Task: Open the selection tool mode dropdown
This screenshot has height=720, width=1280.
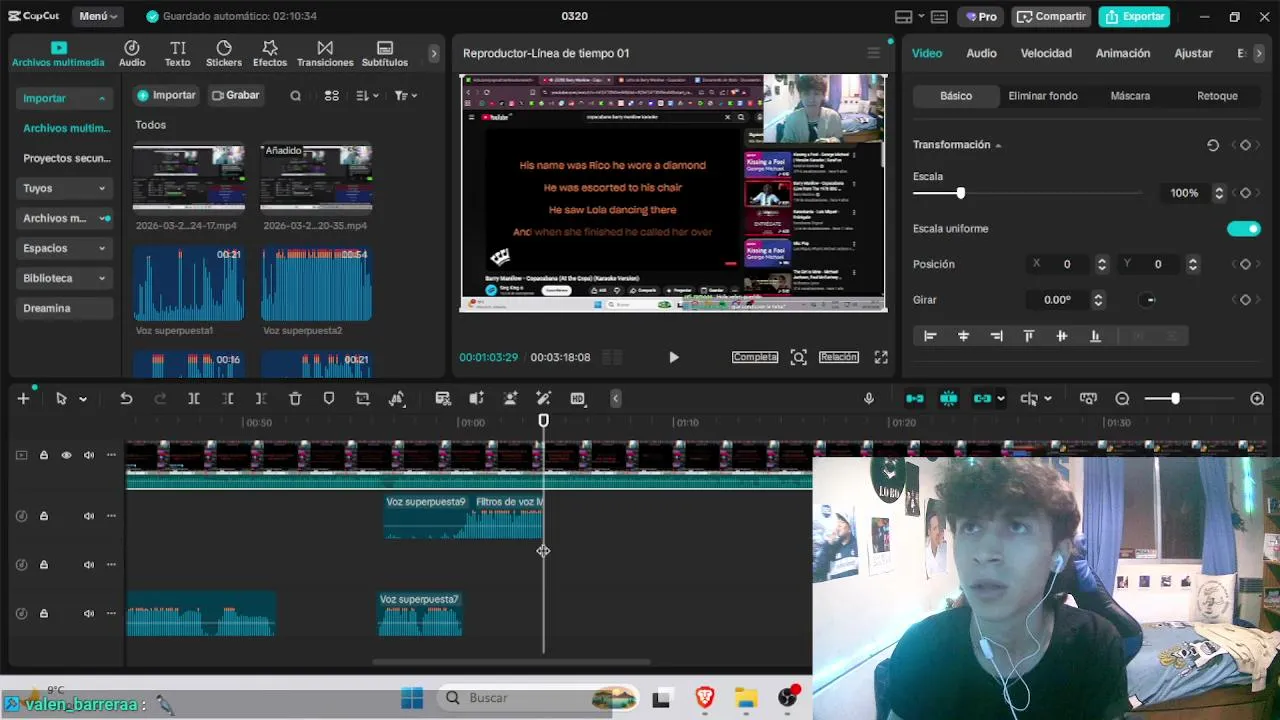Action: point(83,399)
